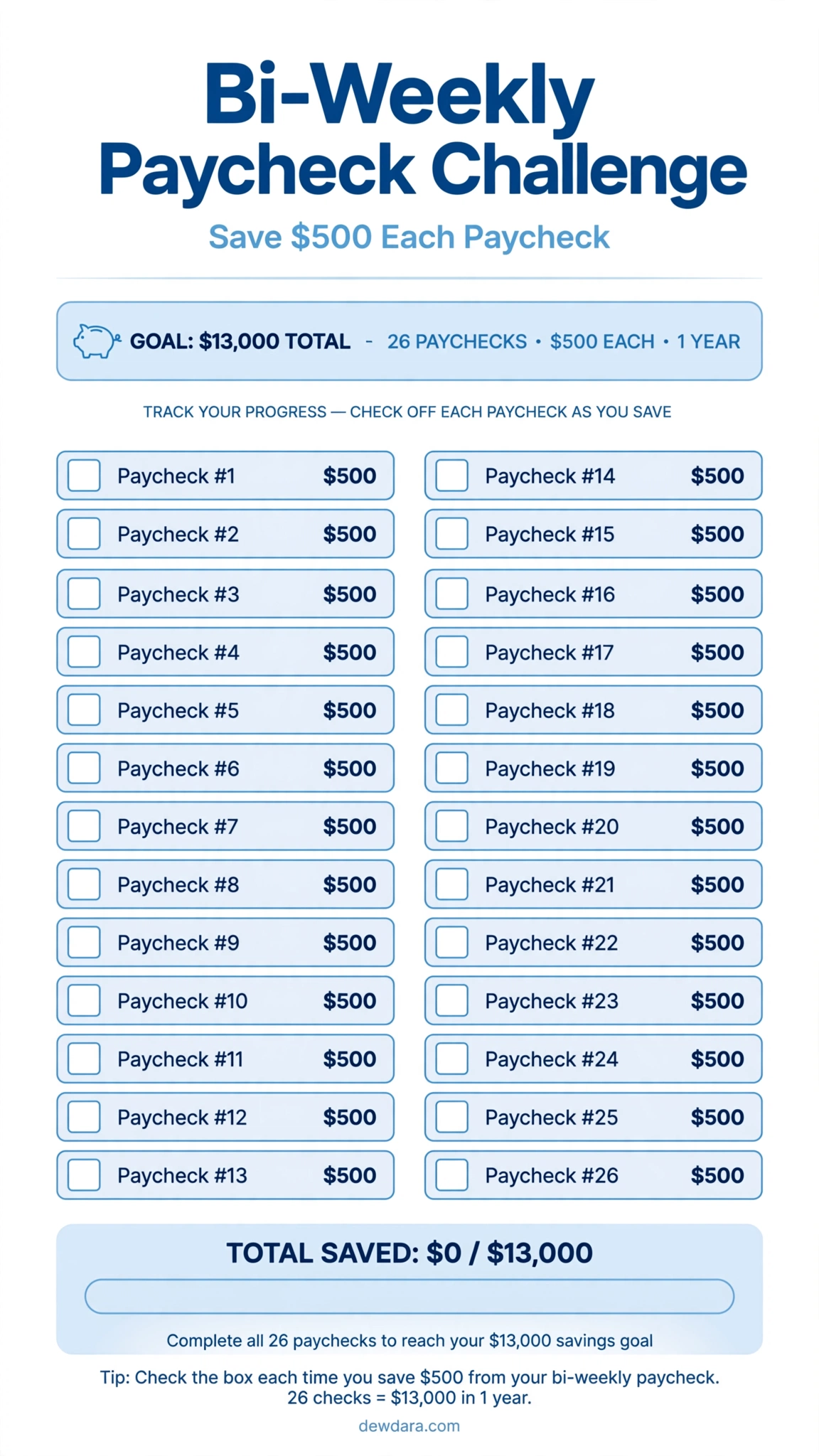Check the Paycheck #25 box
This screenshot has height=1456, width=819.
451,1117
